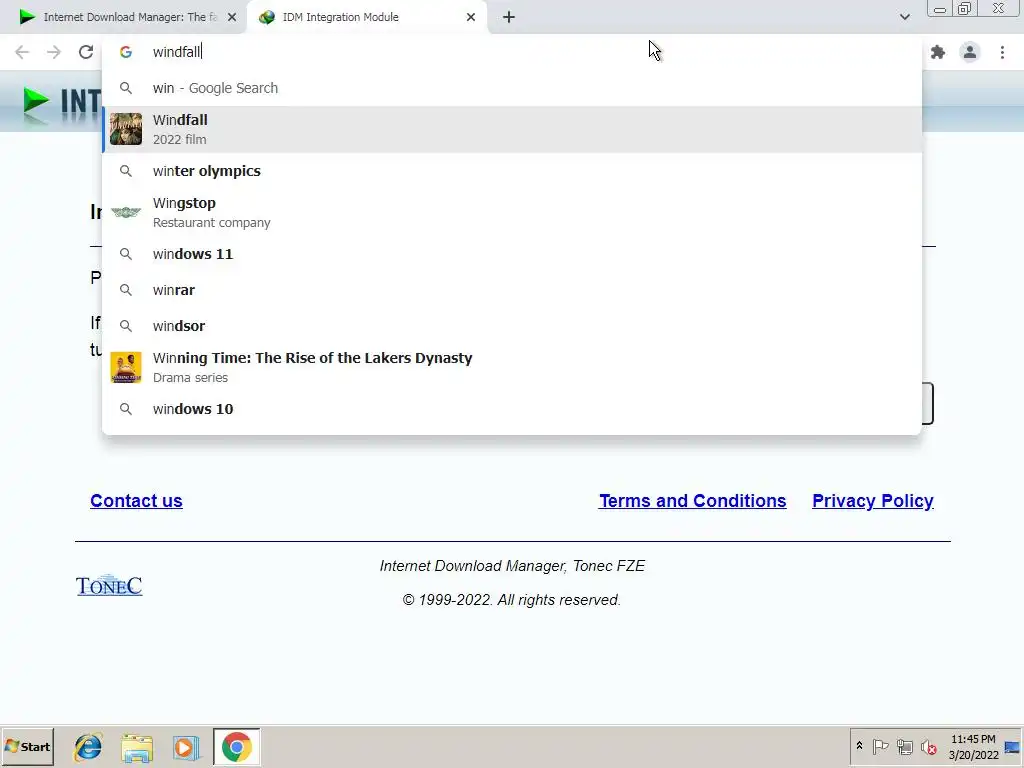The image size is (1024, 768).
Task: Click the Action Center flag icon
Action: [880, 746]
